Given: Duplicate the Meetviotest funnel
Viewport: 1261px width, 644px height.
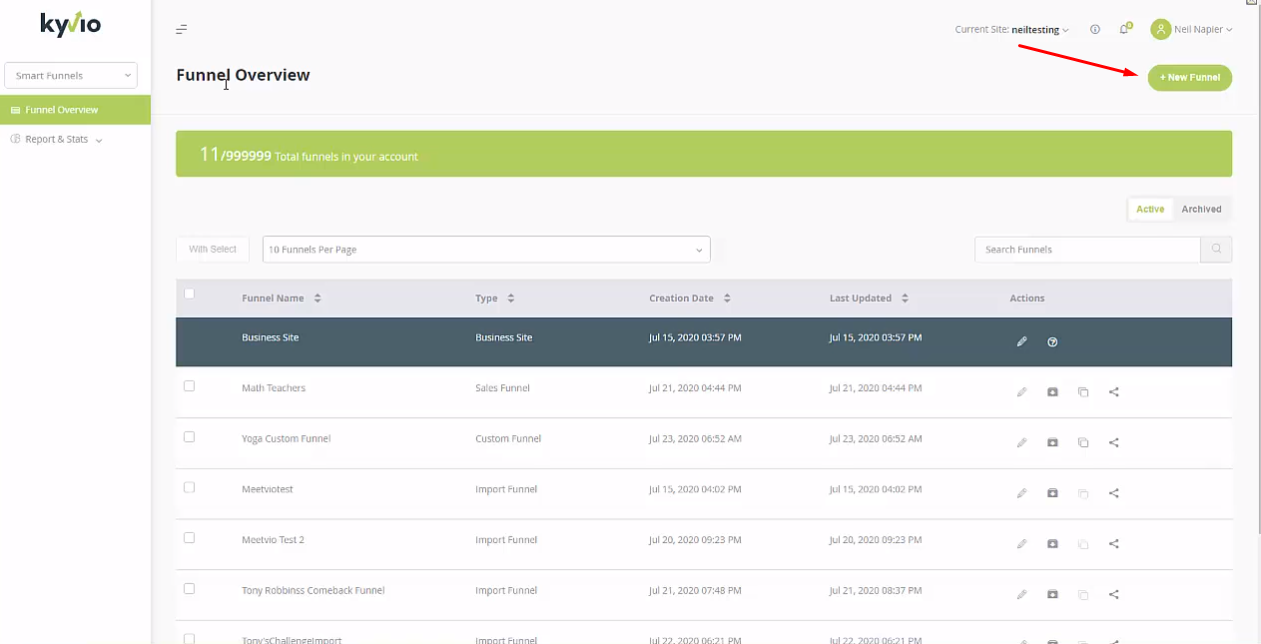Looking at the screenshot, I should pos(1083,493).
